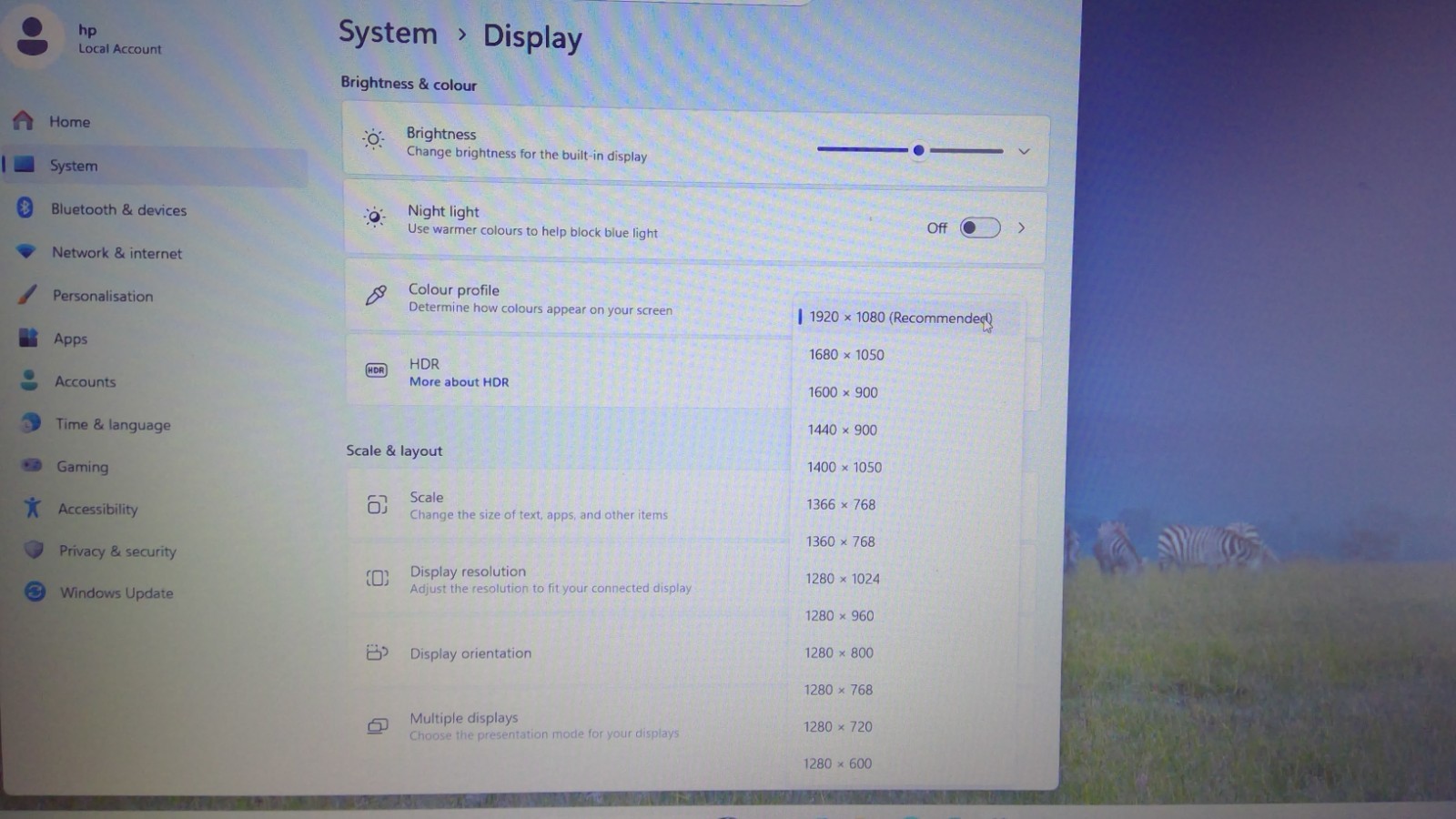Select 1280 × 960 resolution option
1456x819 pixels.
(902, 616)
